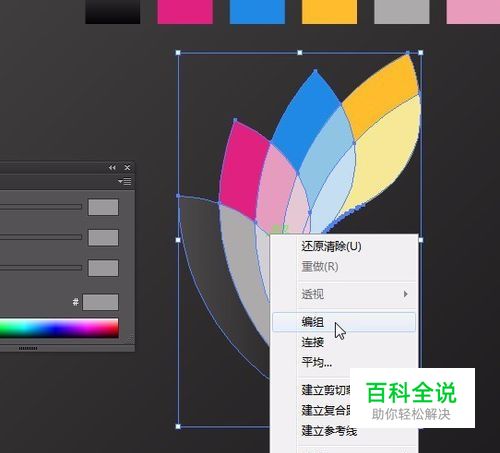Click the second color channel slider
The height and width of the screenshot is (453, 500).
[41, 237]
